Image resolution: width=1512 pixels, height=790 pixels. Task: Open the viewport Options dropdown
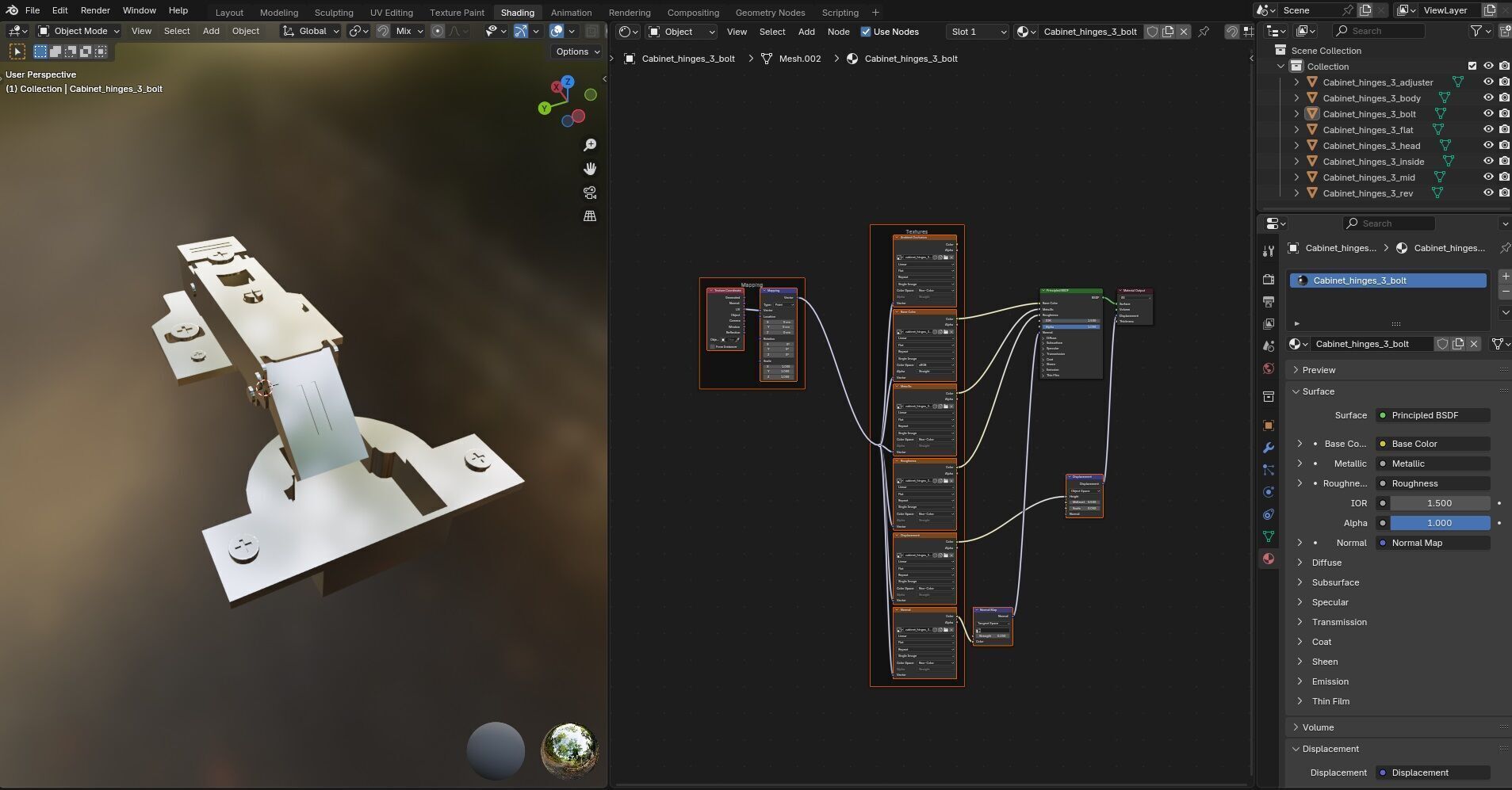coord(576,52)
